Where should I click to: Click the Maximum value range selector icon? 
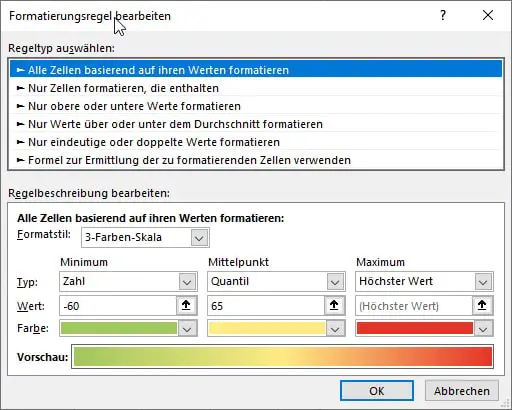tap(482, 305)
